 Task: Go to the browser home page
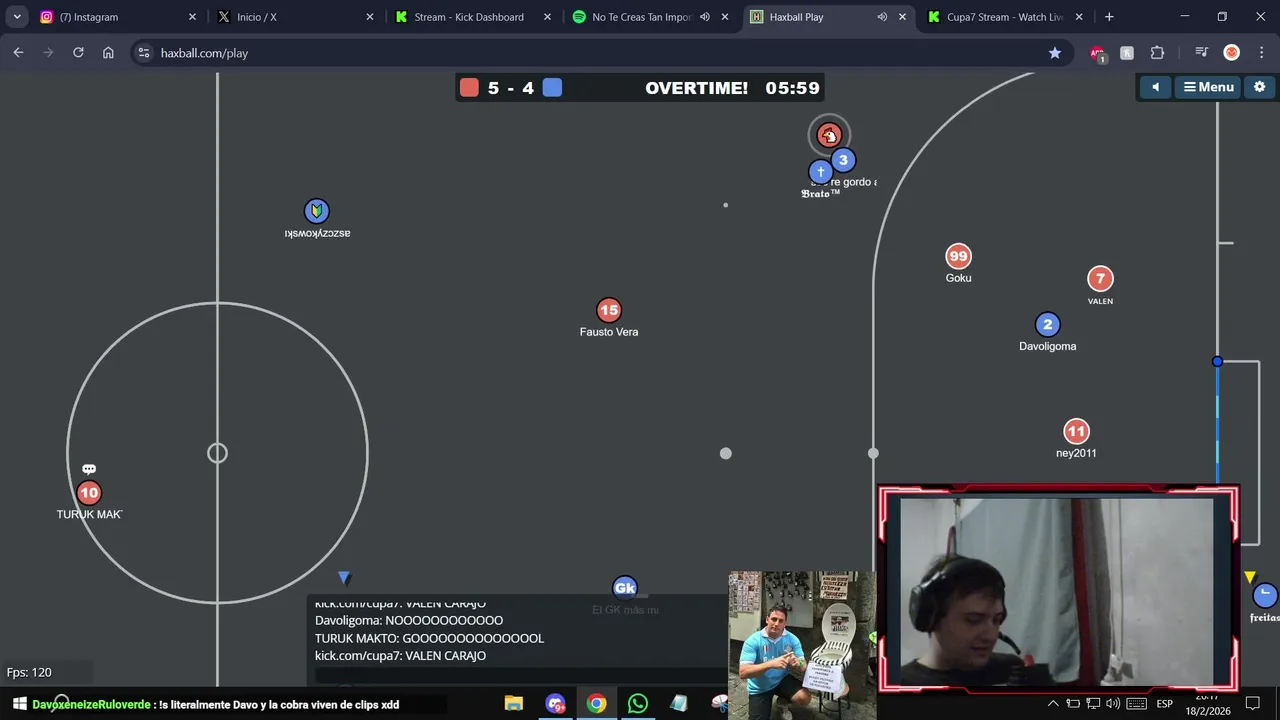point(108,53)
